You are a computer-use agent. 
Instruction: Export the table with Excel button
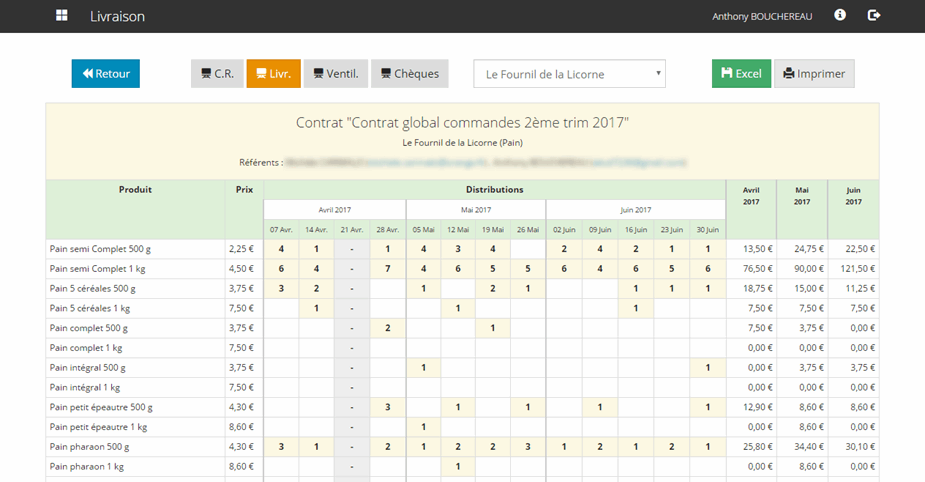[x=741, y=74]
